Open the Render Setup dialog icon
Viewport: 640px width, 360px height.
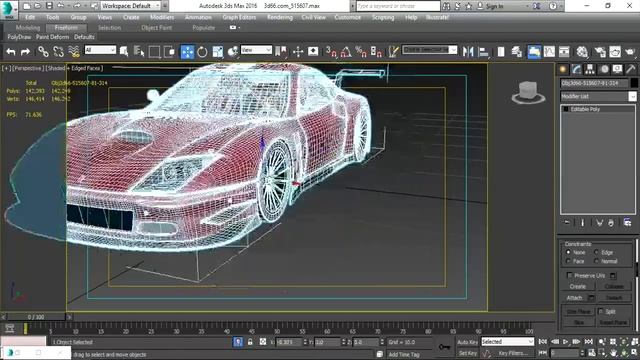tap(600, 51)
